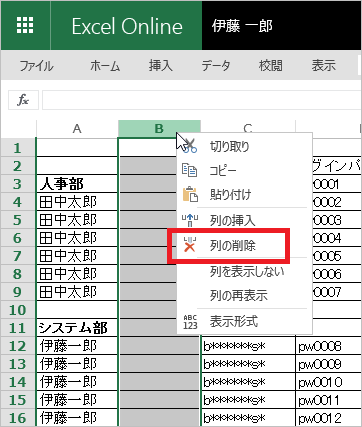362x427 pixels.
Task: Click the Copy icon in context menu
Action: click(x=190, y=170)
